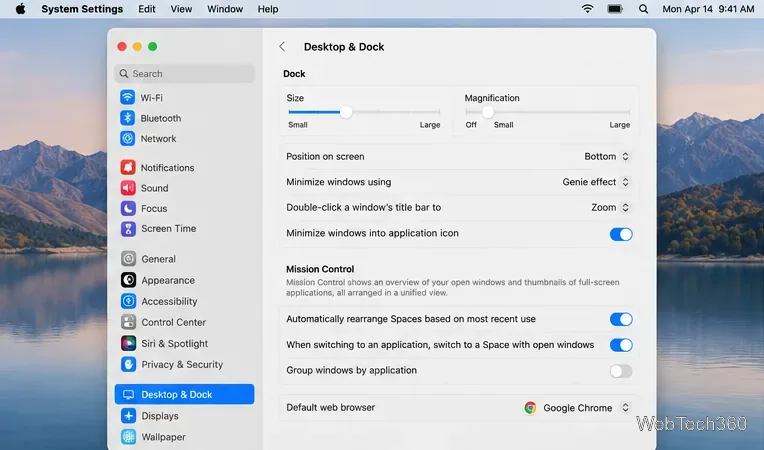
Task: Open Spotlight search magnifier in menu bar
Action: pyautogui.click(x=643, y=9)
